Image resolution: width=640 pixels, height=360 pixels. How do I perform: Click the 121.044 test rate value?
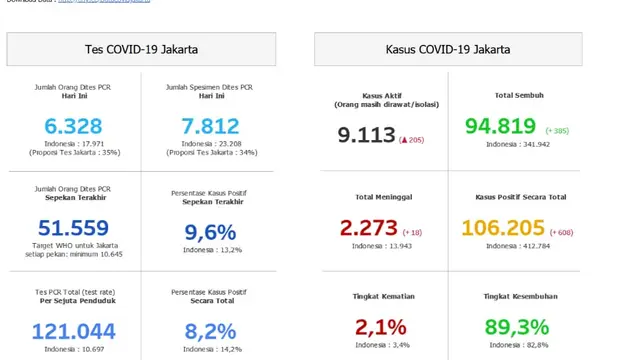point(74,331)
